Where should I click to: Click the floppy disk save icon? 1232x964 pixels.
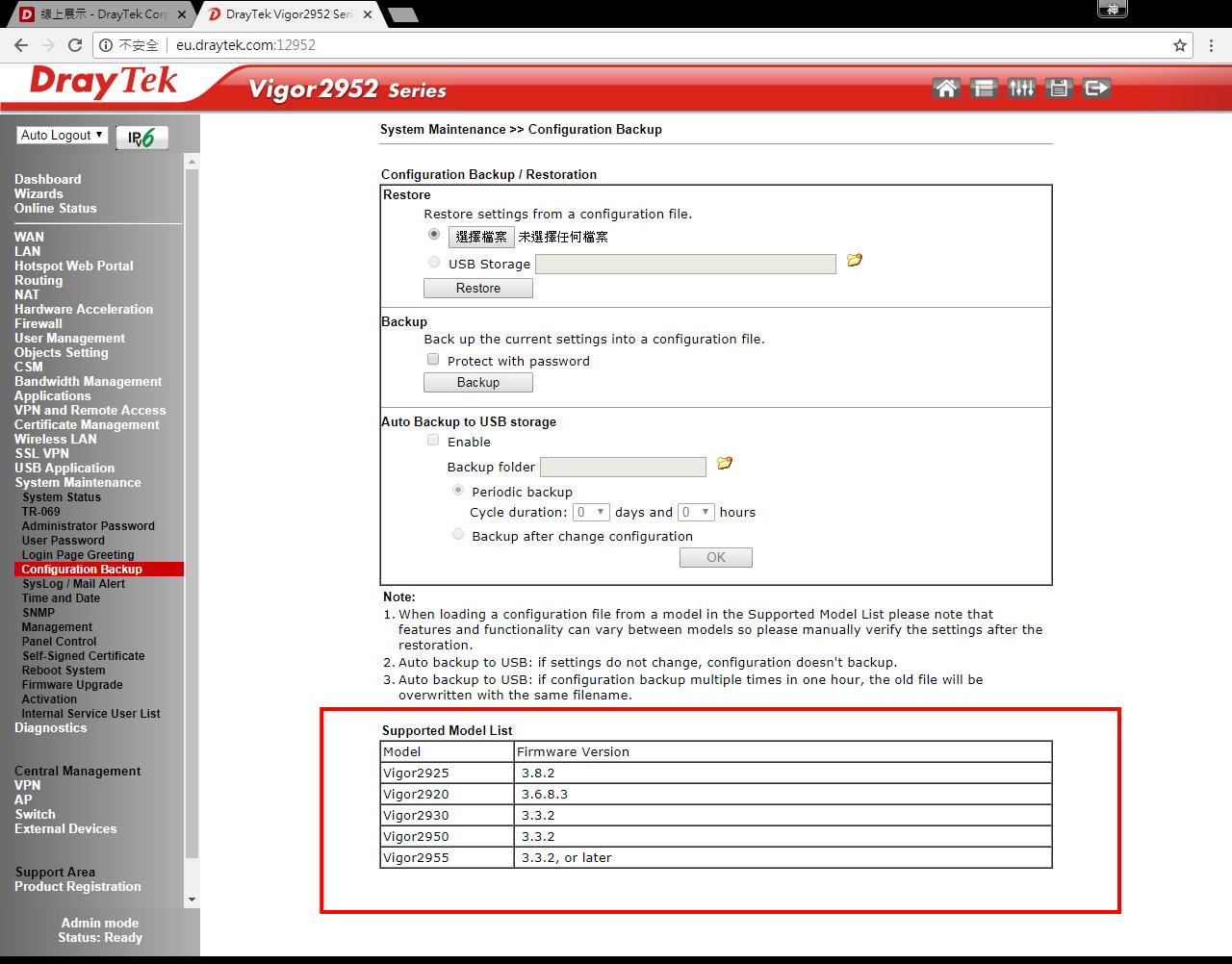pyautogui.click(x=1059, y=89)
